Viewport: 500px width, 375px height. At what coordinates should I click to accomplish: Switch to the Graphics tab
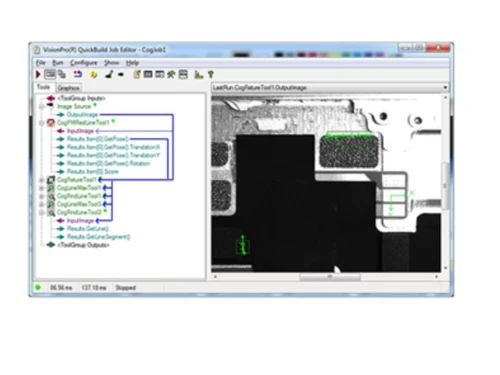coord(68,88)
